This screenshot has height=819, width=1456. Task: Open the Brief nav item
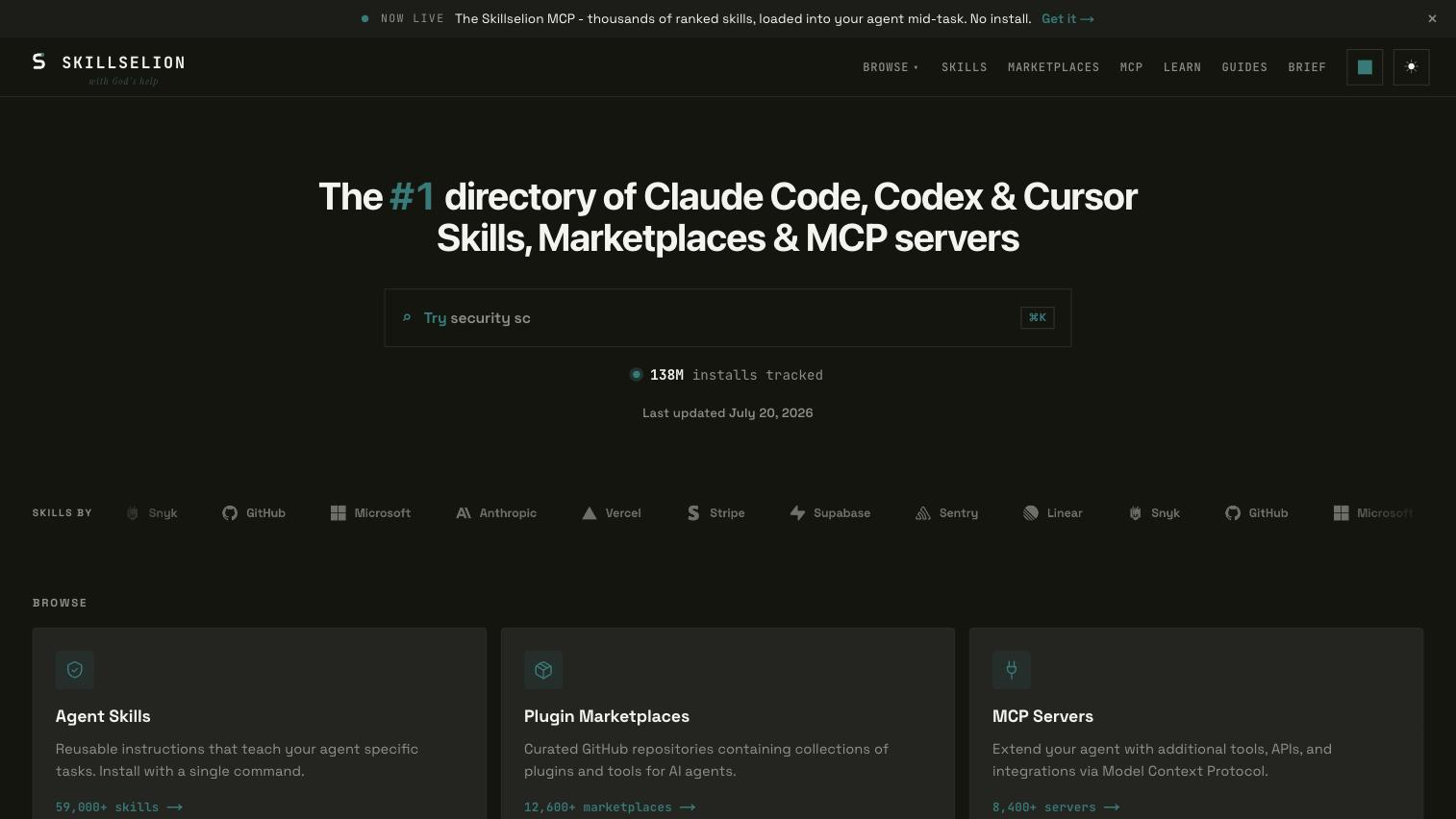1307,67
